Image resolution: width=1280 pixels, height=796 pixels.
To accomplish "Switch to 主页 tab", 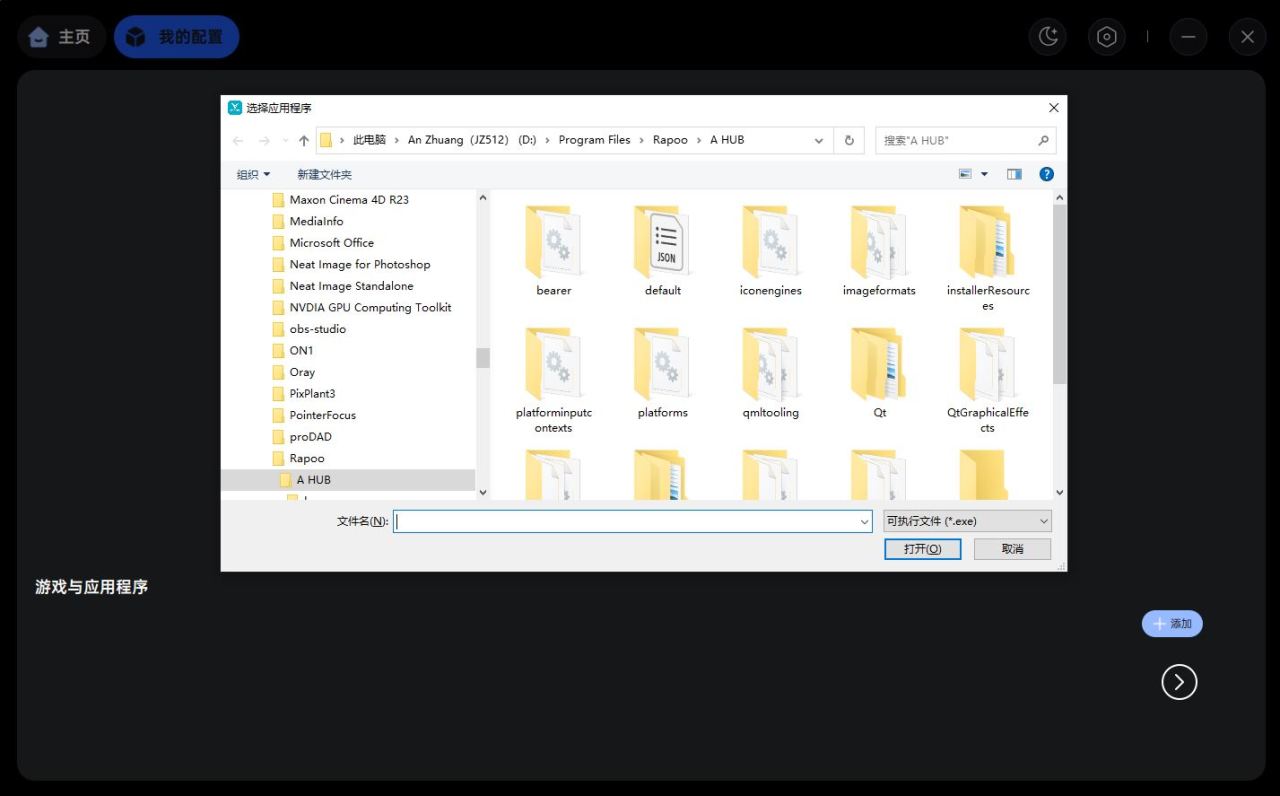I will (61, 37).
